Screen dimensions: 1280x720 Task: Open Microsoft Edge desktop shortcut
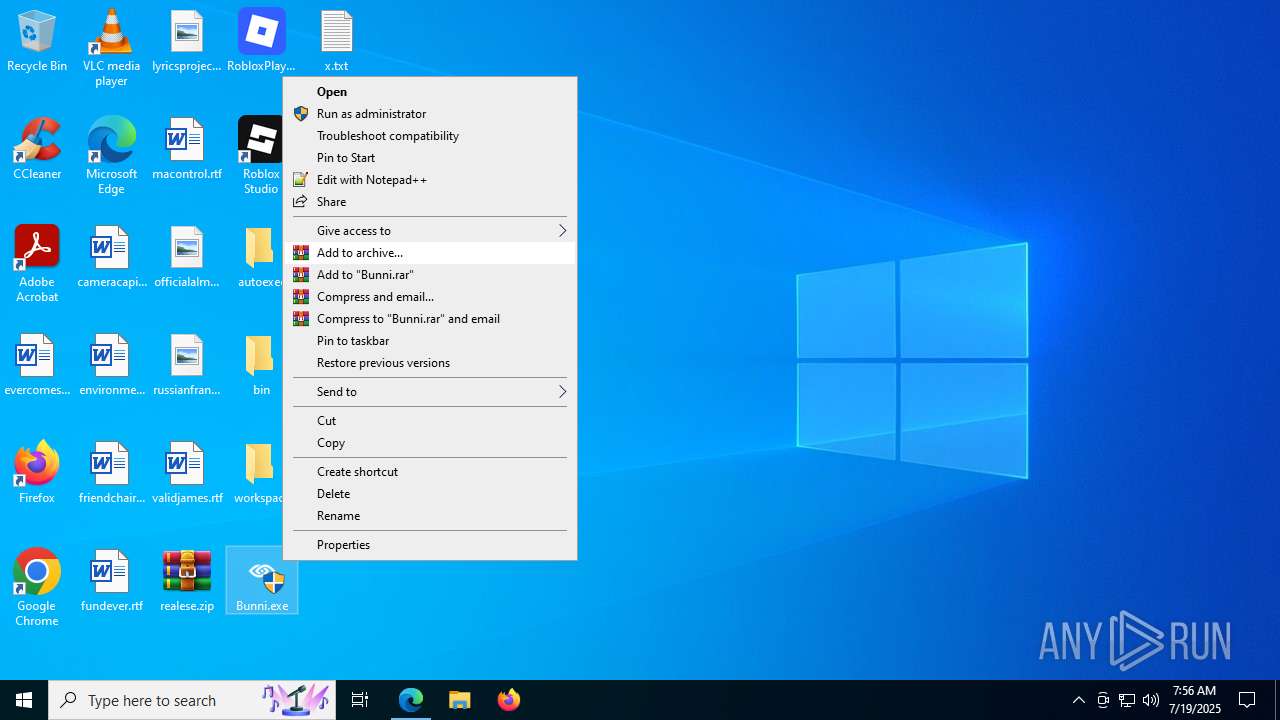point(111,155)
